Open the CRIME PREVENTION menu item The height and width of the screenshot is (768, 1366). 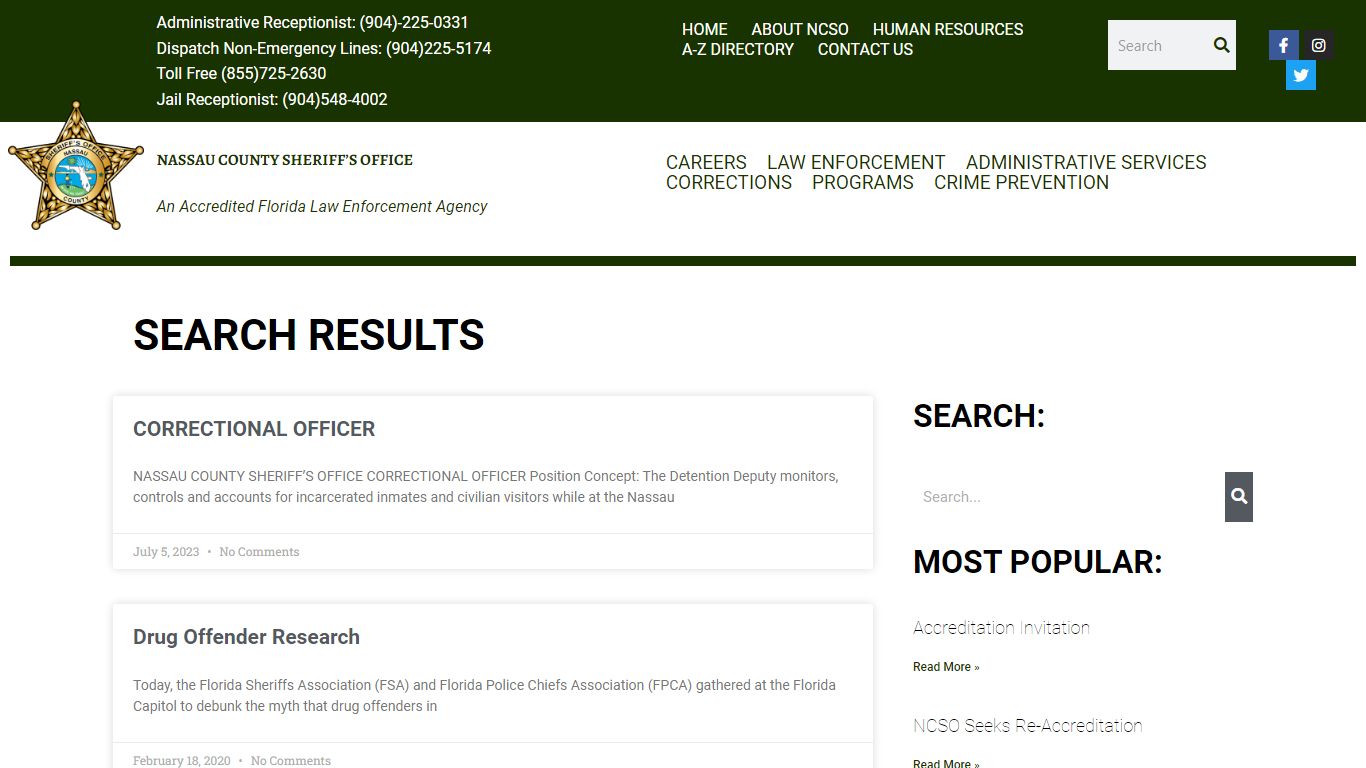tap(1021, 182)
